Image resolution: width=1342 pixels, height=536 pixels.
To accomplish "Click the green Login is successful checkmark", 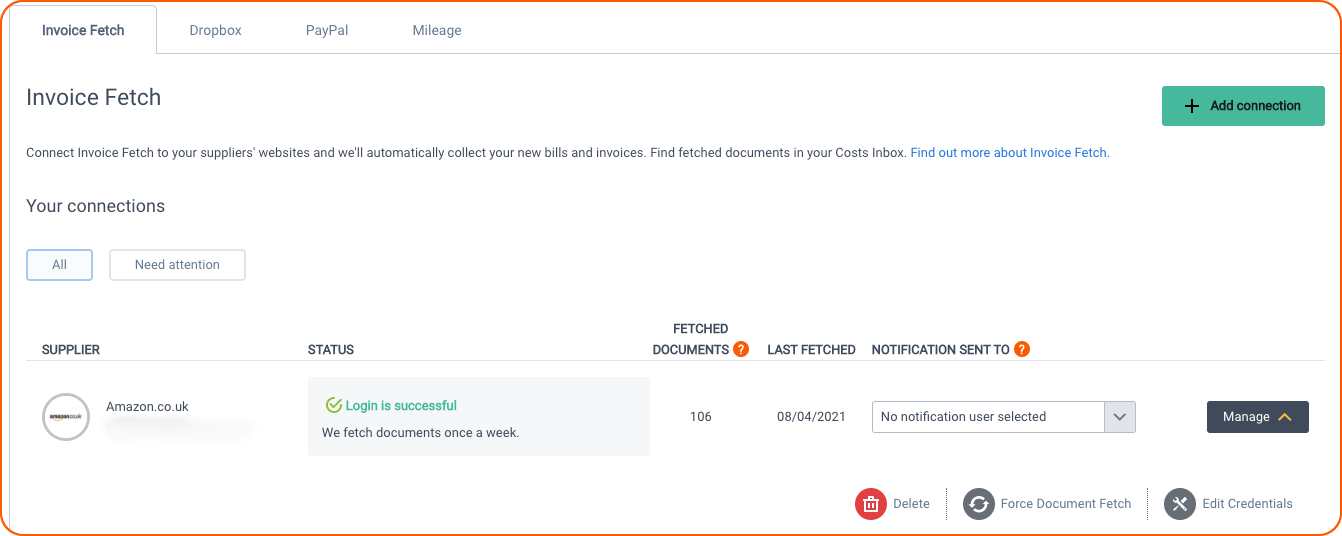I will pos(334,405).
